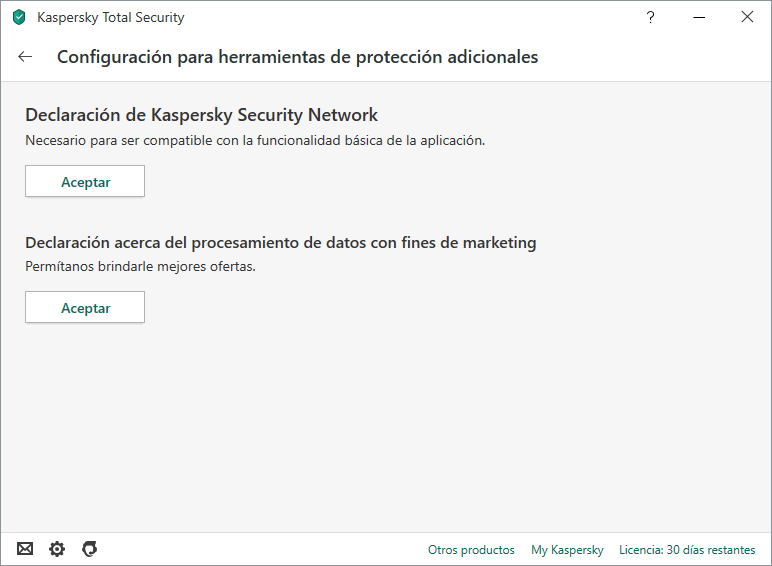
Task: Open the envelope notifications icon
Action: click(x=25, y=549)
